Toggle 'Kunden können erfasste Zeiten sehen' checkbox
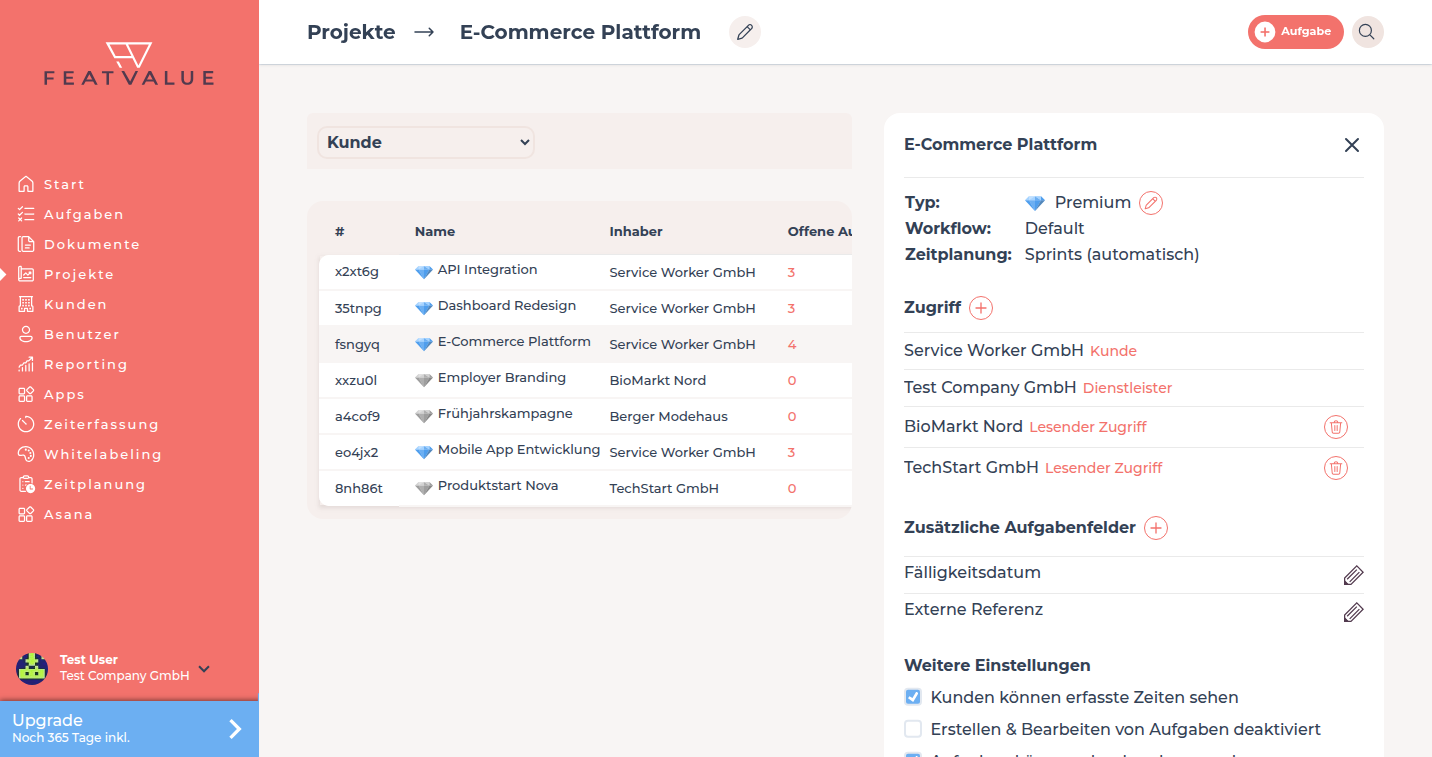 coord(913,697)
